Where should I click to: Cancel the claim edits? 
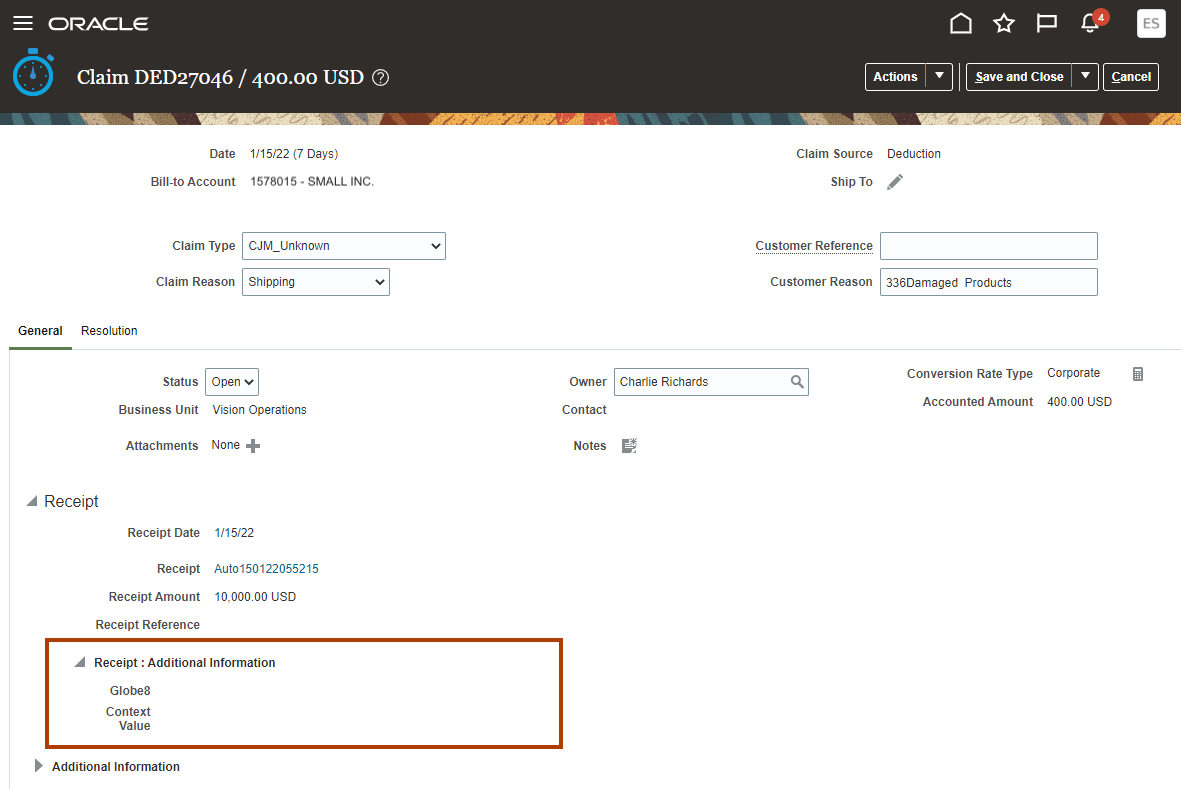(1130, 76)
